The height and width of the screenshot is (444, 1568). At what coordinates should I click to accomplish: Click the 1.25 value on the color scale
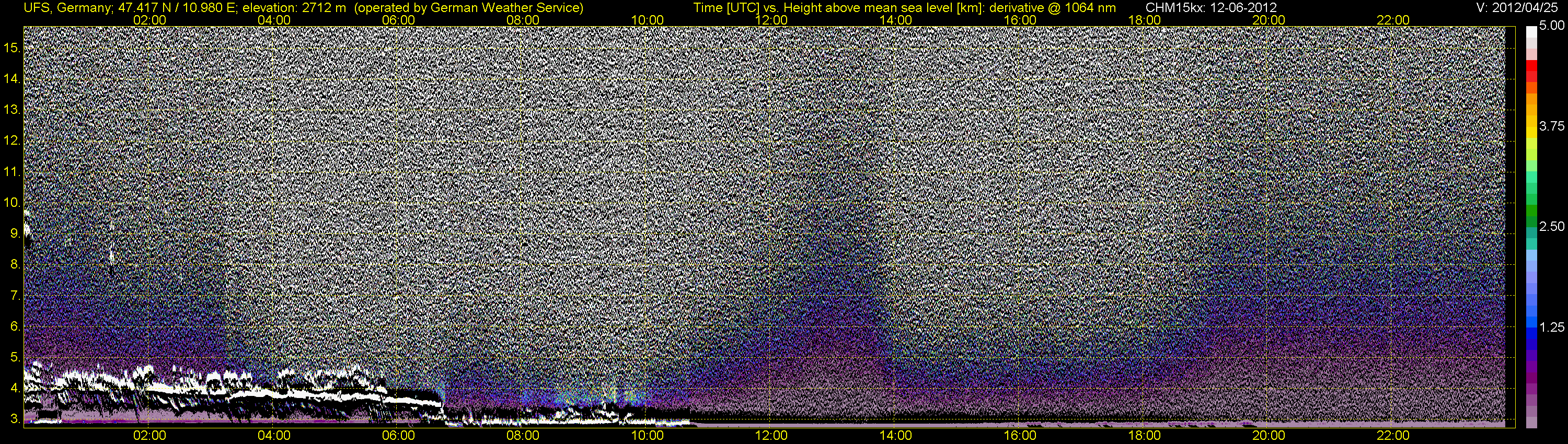[1552, 327]
